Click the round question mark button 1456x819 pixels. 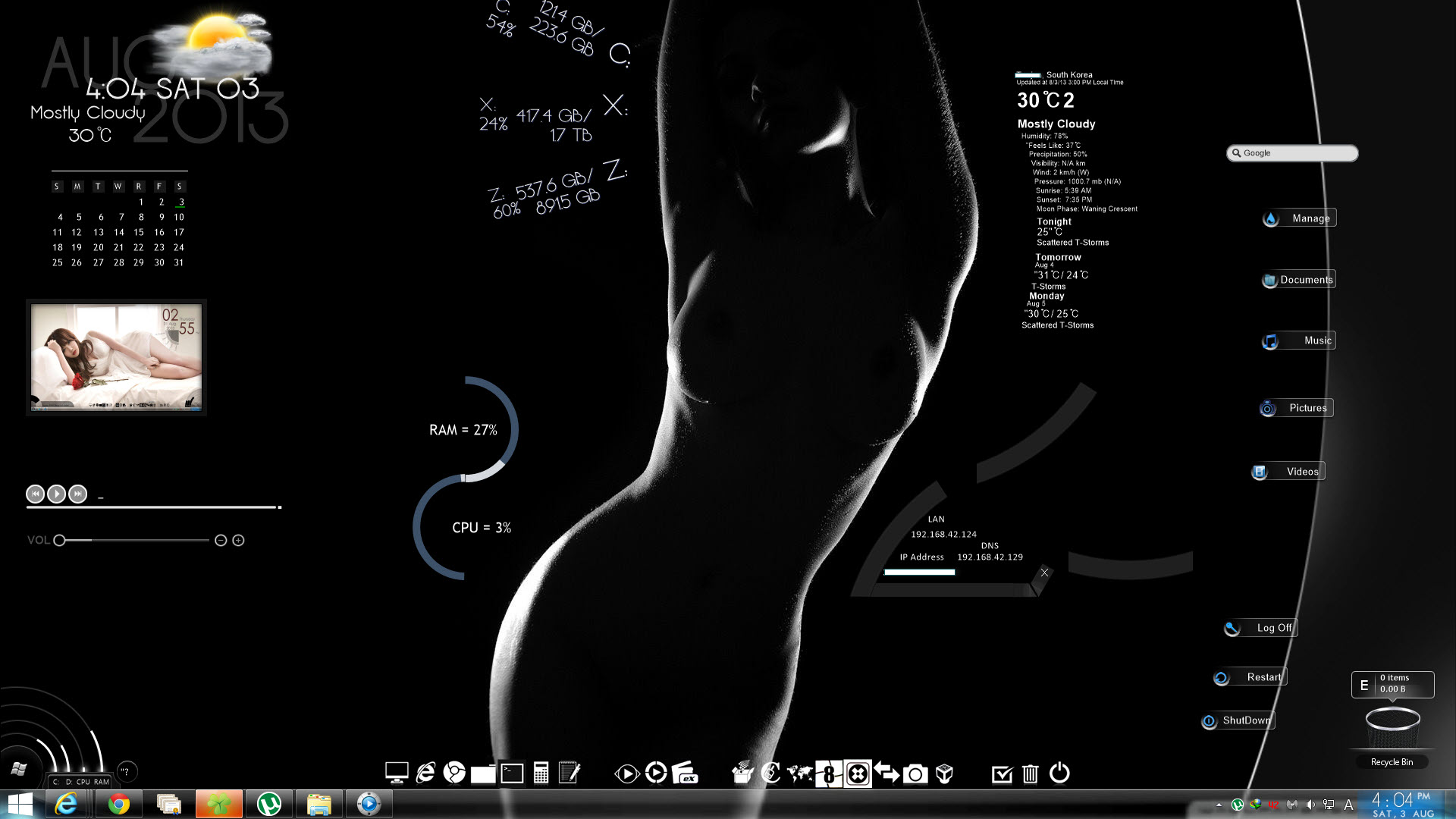[127, 772]
